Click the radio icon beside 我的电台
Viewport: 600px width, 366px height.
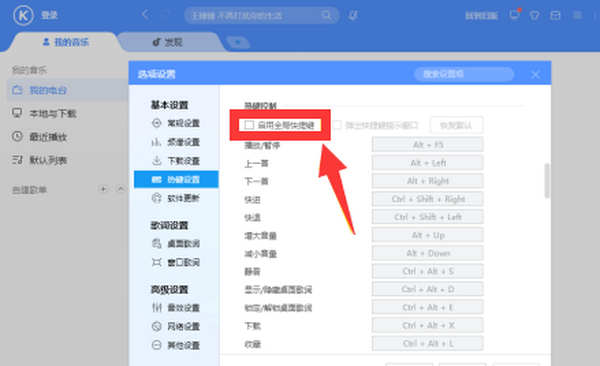pyautogui.click(x=17, y=90)
